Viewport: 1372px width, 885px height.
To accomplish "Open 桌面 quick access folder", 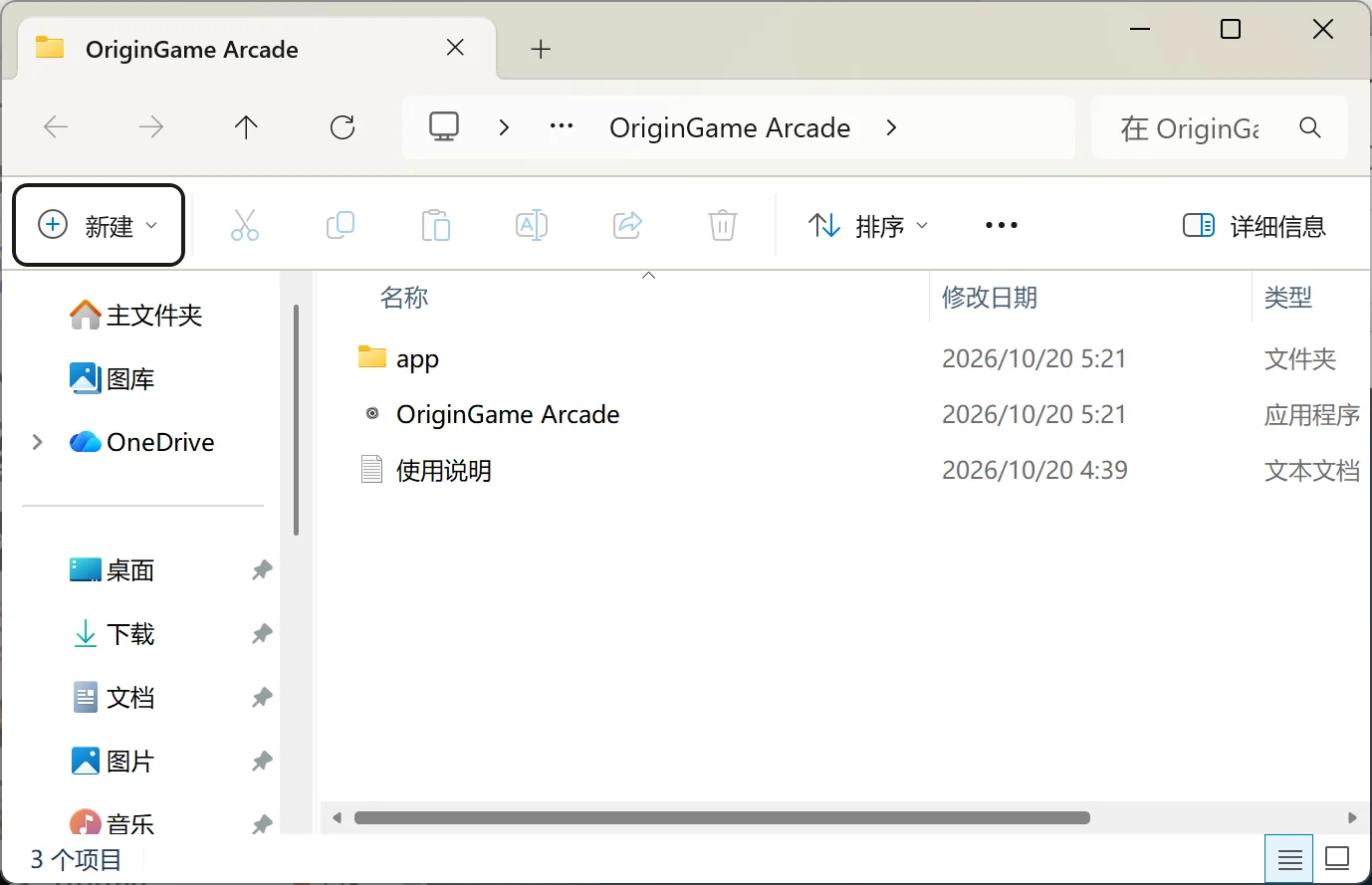I will click(114, 570).
